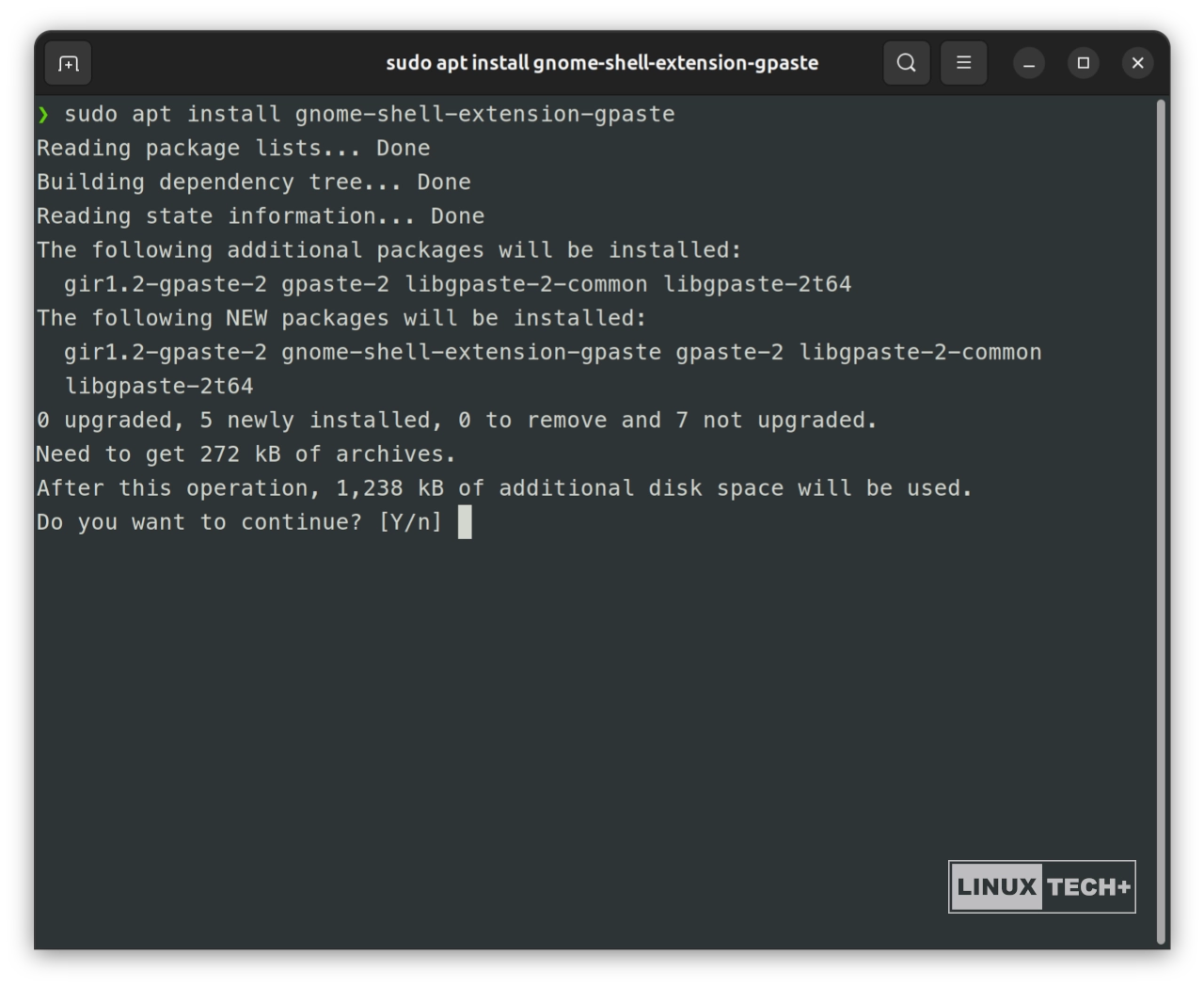Click the magnifier icon in the header bar

[906, 63]
